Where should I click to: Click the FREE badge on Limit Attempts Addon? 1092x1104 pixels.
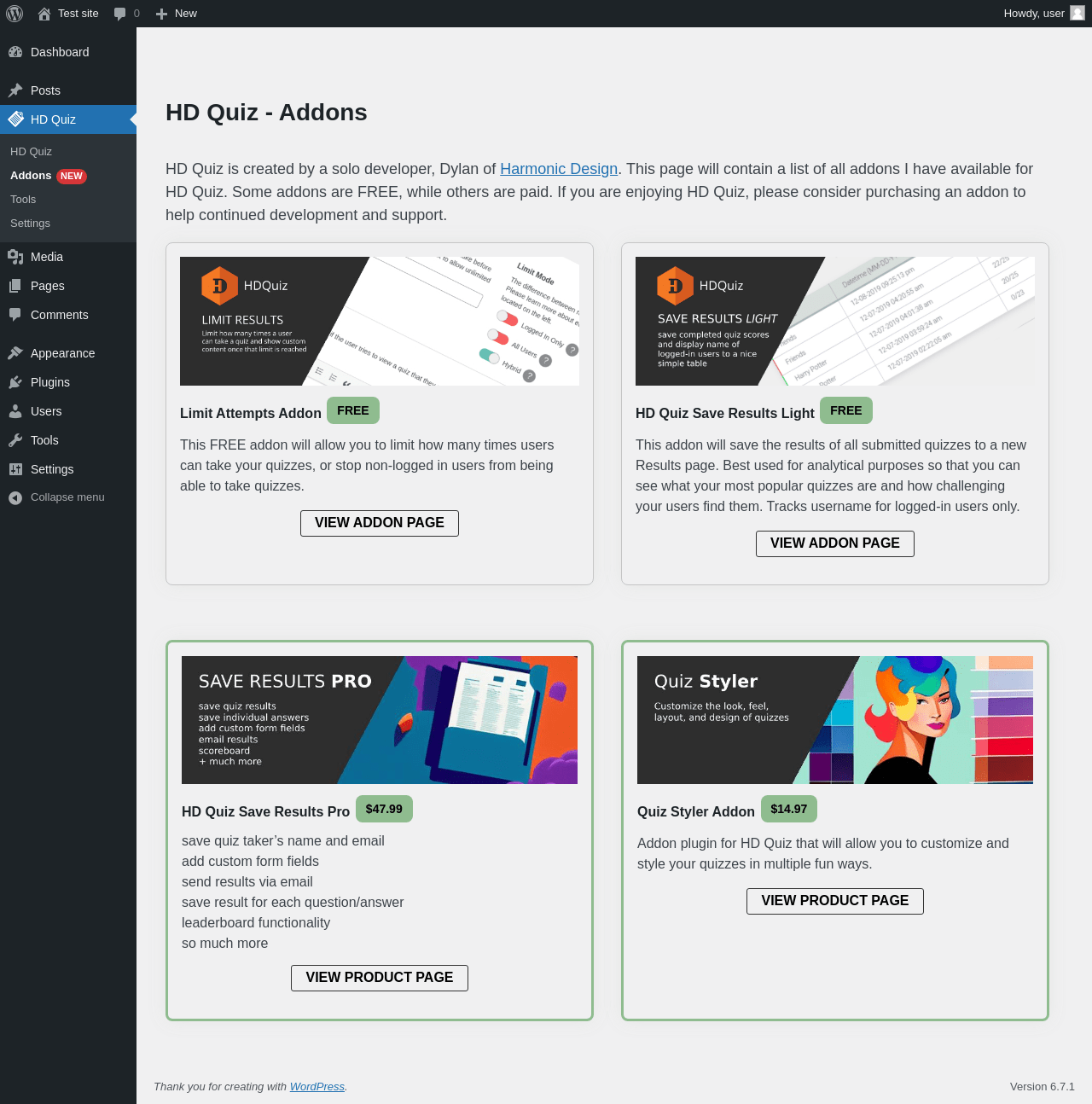pyautogui.click(x=353, y=410)
